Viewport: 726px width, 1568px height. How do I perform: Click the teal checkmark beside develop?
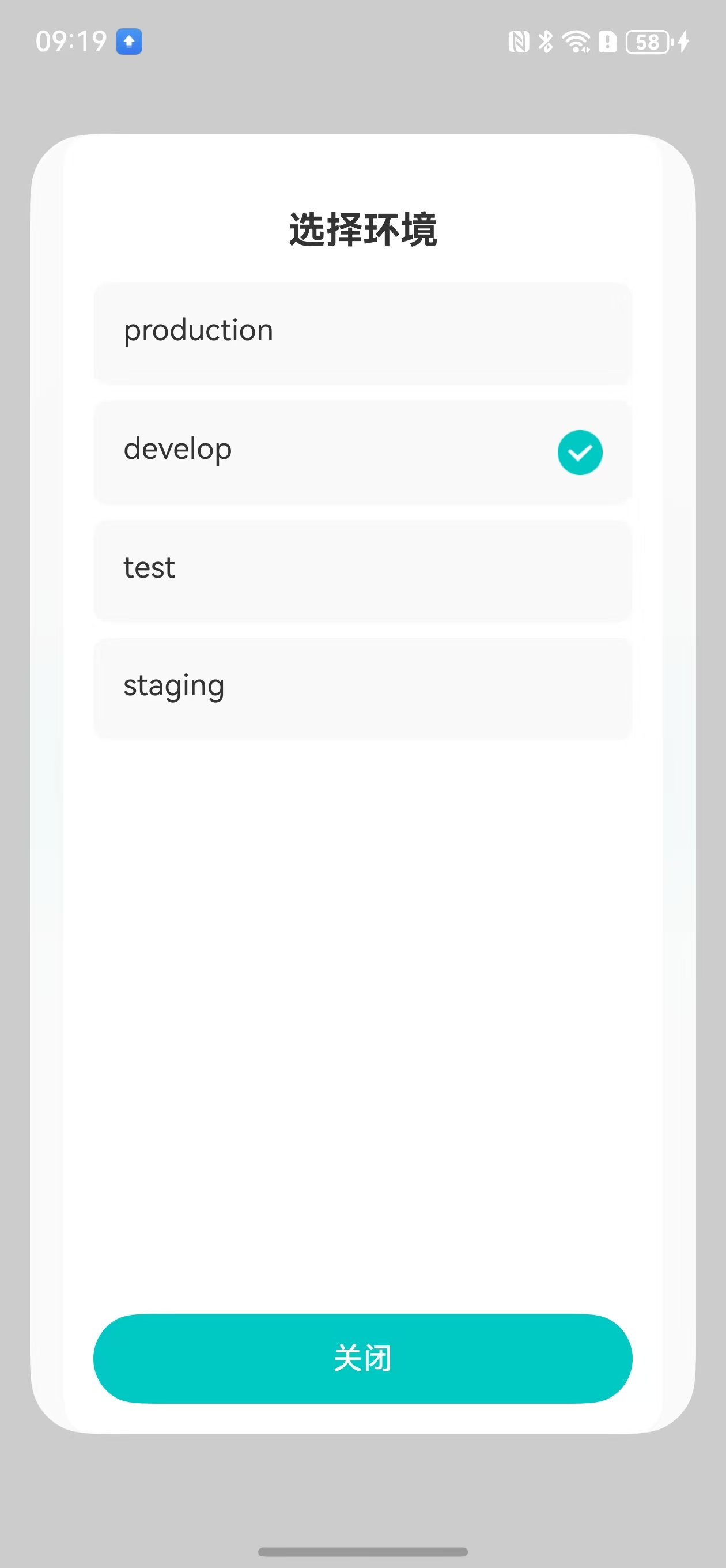[579, 453]
